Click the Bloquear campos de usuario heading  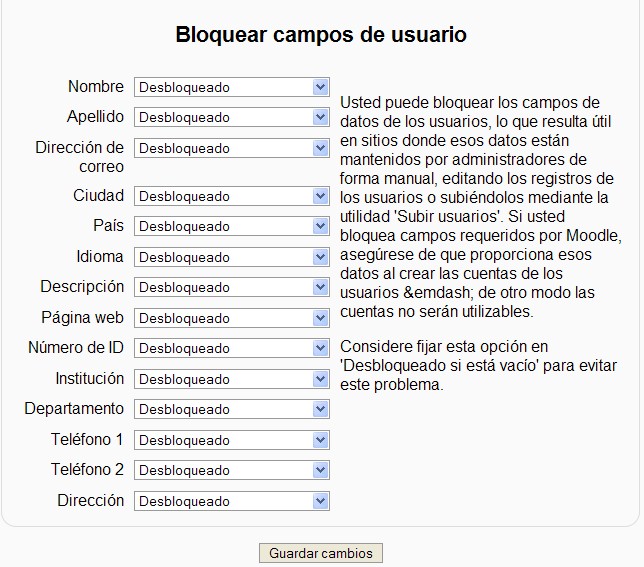321,35
